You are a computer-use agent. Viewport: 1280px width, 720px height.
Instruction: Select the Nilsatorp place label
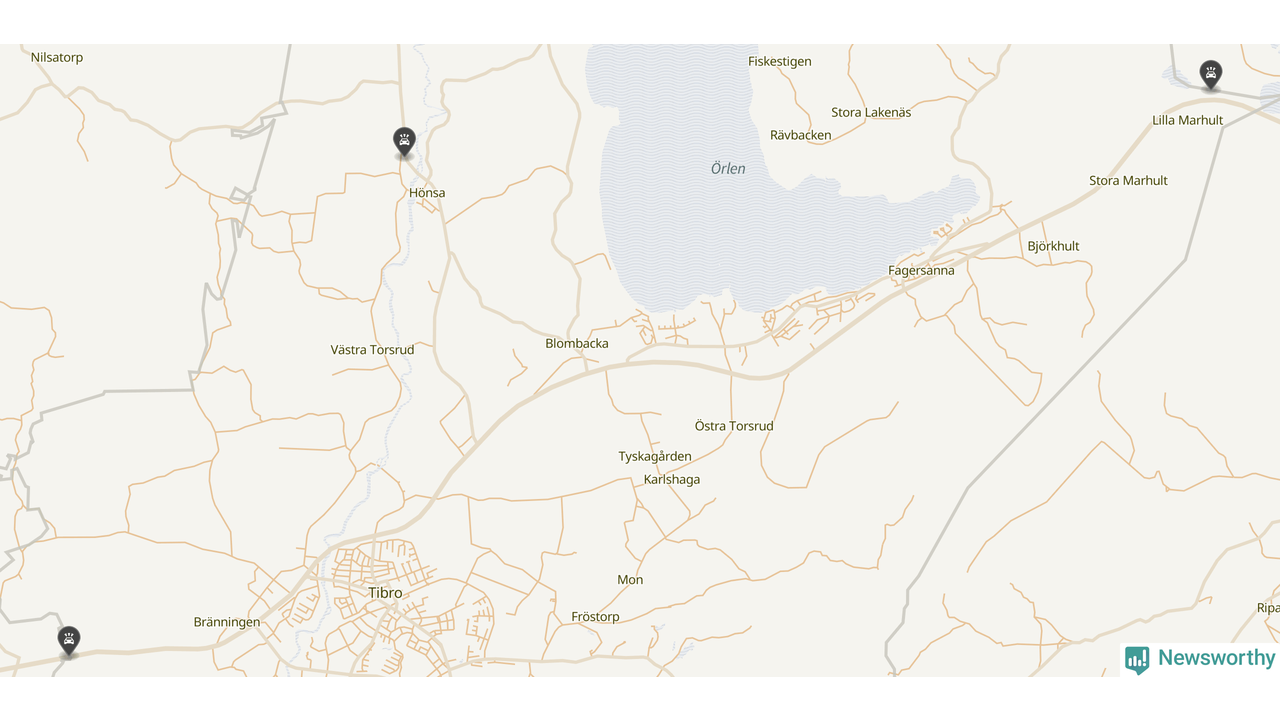click(x=57, y=58)
